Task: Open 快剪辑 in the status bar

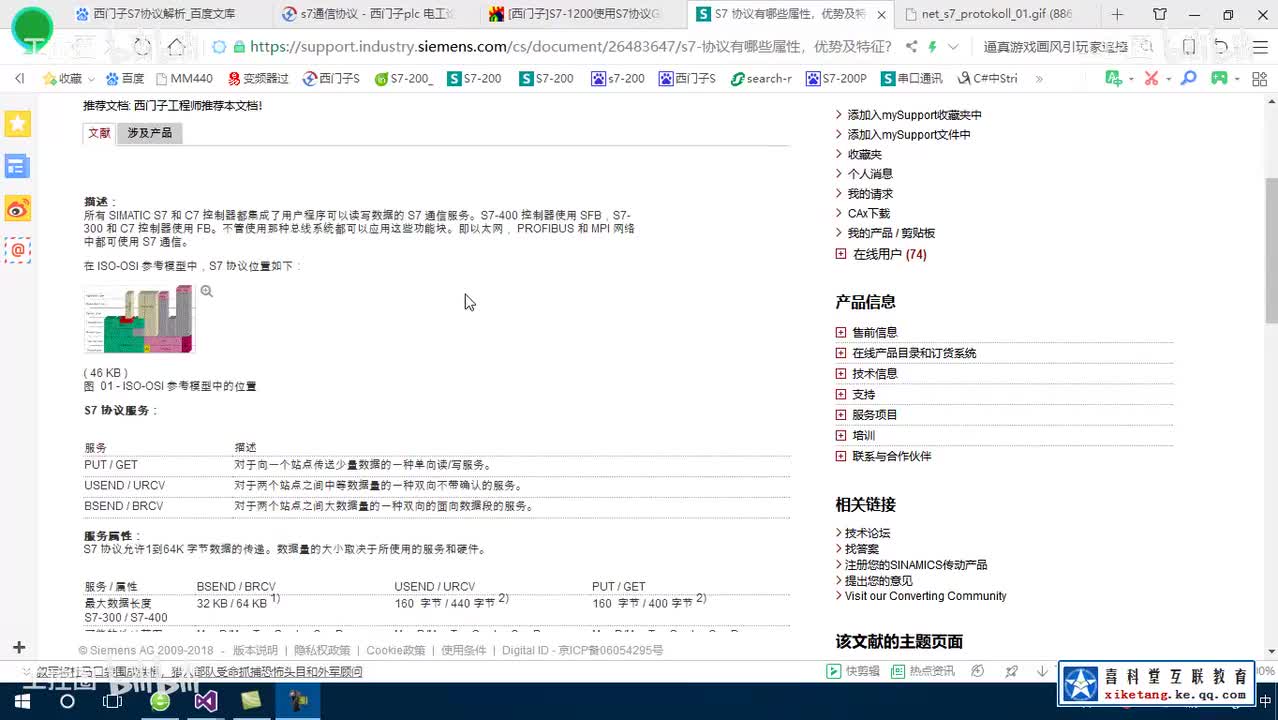Action: coord(853,671)
